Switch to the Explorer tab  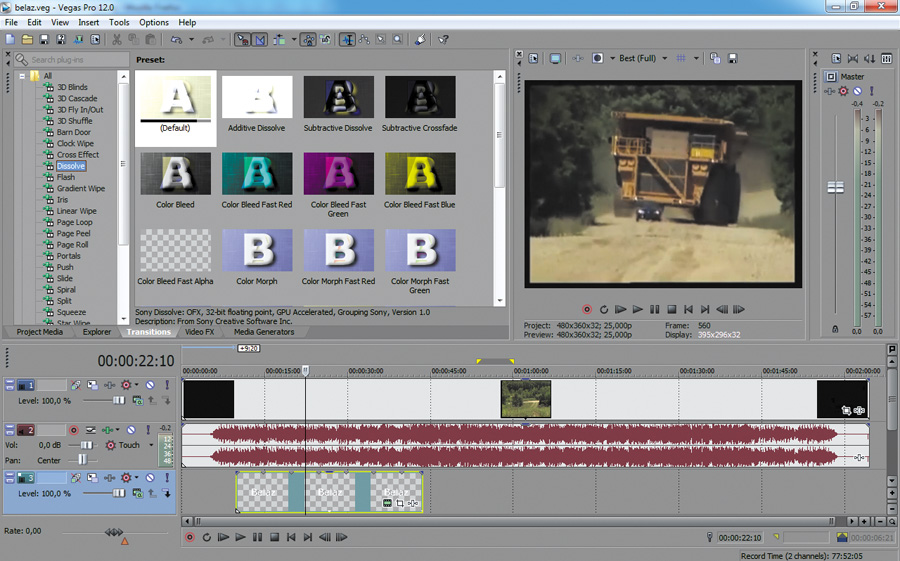pyautogui.click(x=96, y=332)
